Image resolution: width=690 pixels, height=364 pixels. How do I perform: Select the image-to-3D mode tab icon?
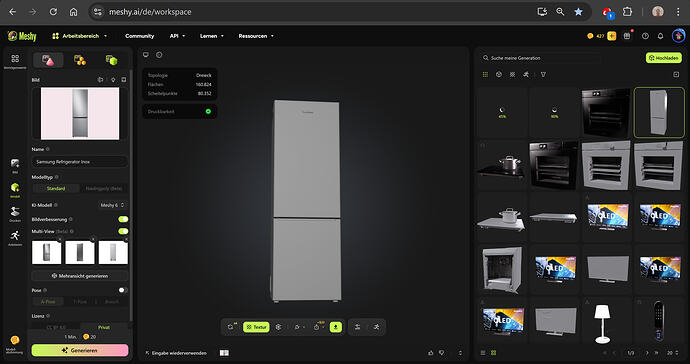48,60
